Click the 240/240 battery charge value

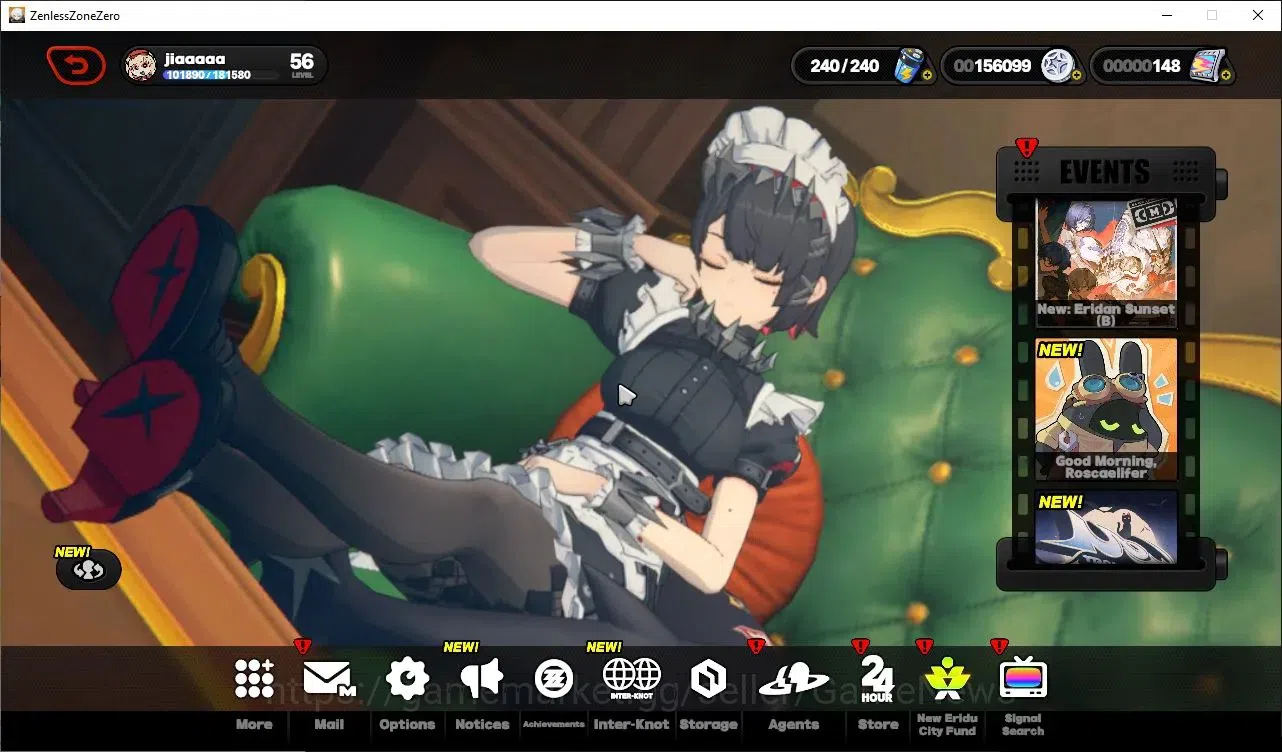click(x=845, y=66)
